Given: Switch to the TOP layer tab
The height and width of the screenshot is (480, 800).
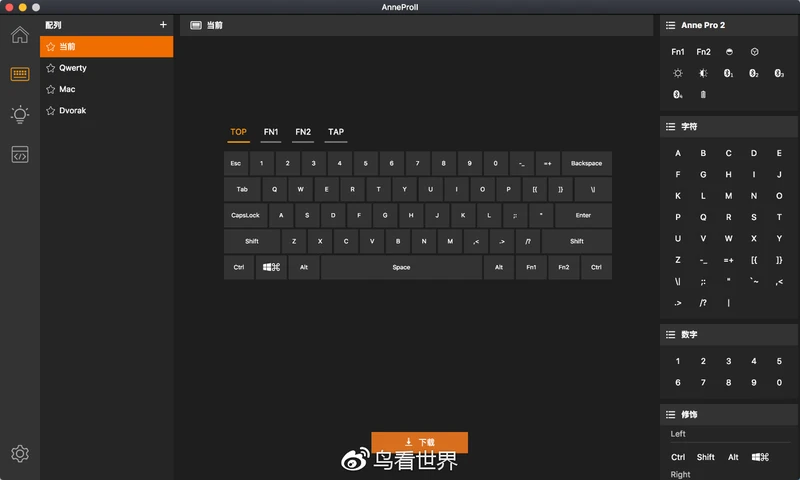Looking at the screenshot, I should 238,132.
